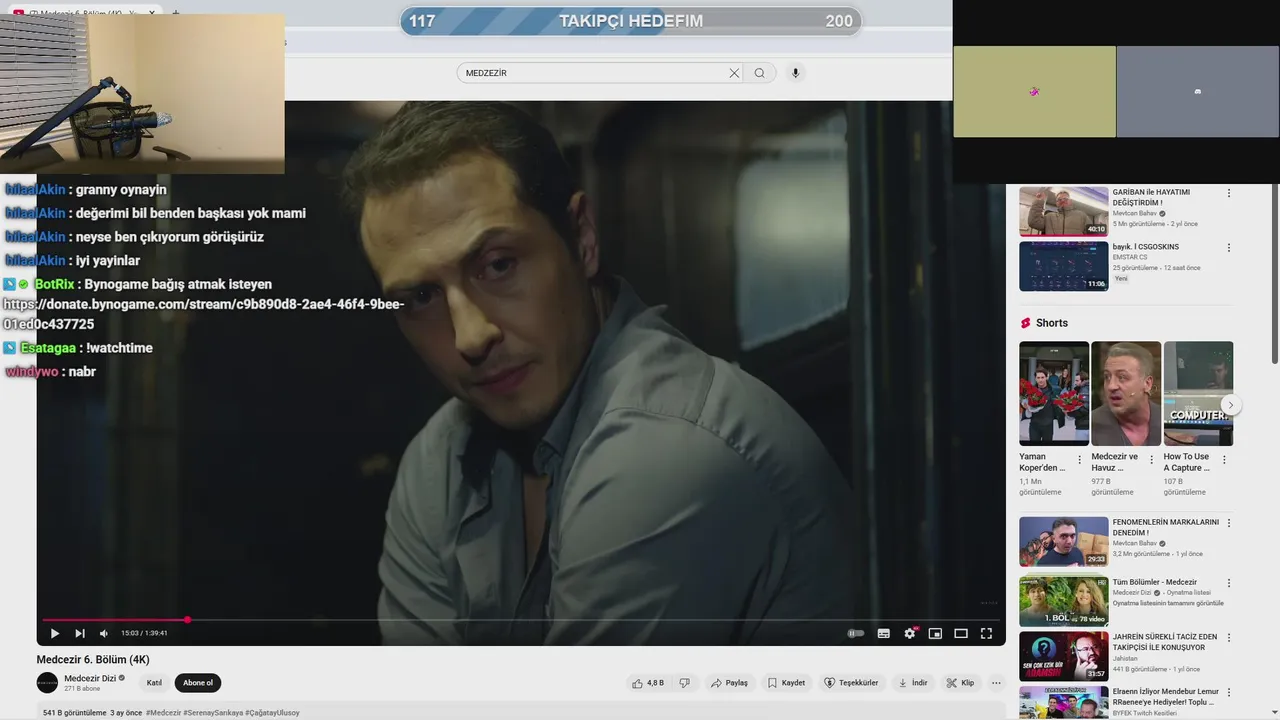1280x720 pixels.
Task: Open the Teşekkürler button
Action: click(851, 683)
